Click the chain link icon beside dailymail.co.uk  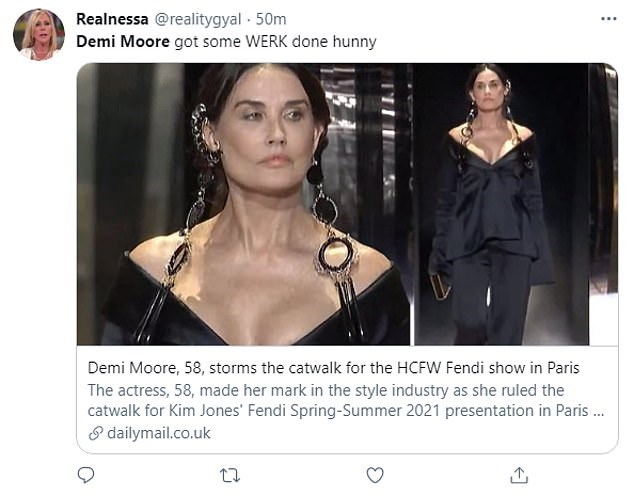pyautogui.click(x=94, y=433)
